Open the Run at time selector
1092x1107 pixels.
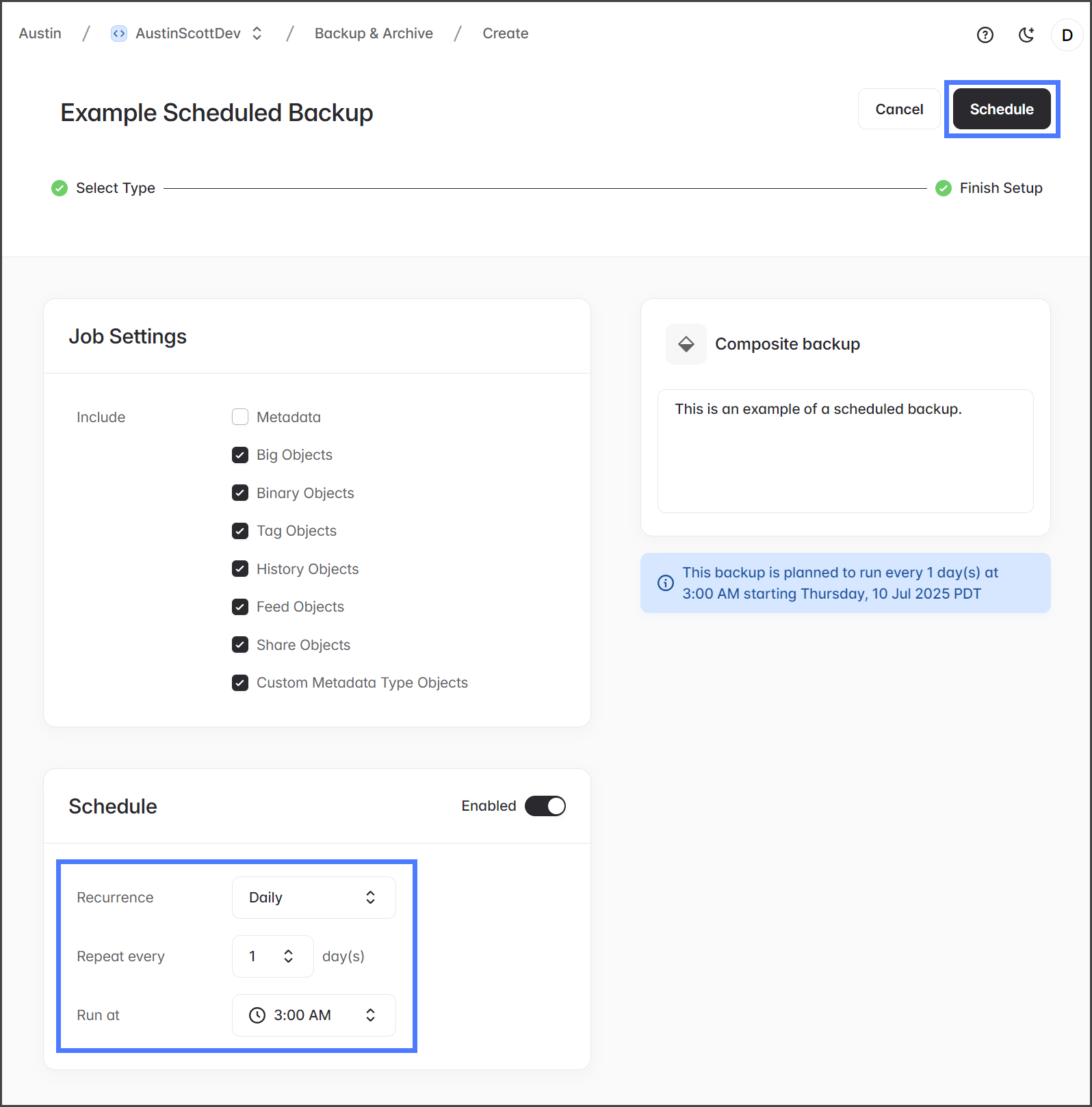tap(313, 1015)
